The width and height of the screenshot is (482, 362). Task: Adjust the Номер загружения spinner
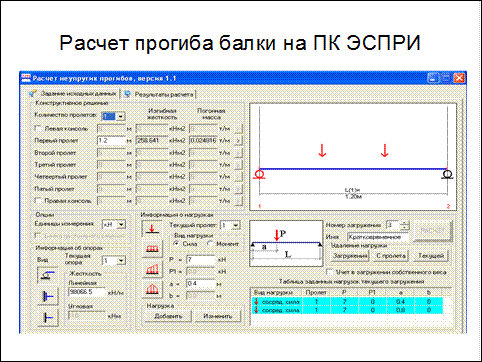coord(405,226)
